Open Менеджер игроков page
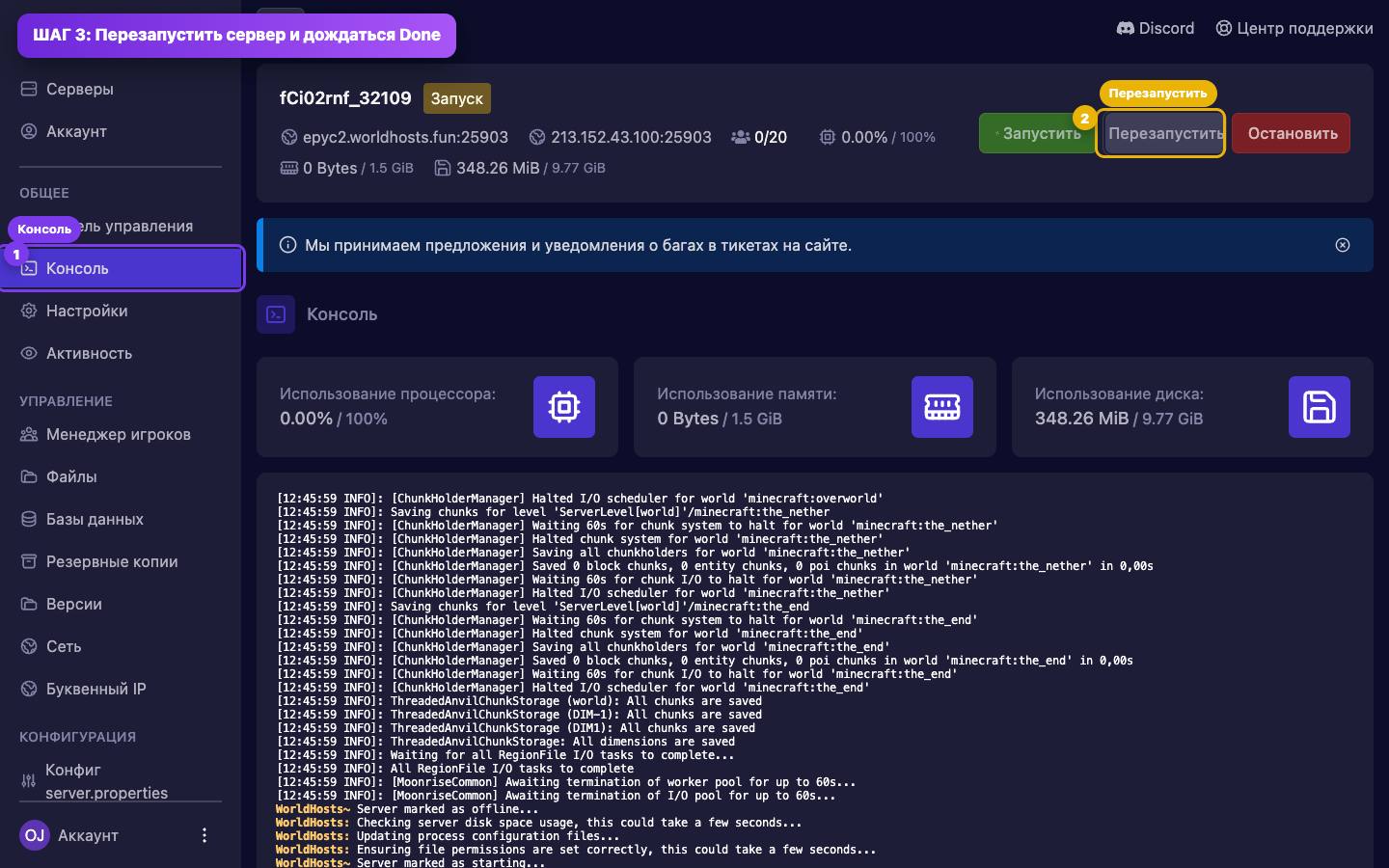The image size is (1389, 868). pyautogui.click(x=121, y=434)
